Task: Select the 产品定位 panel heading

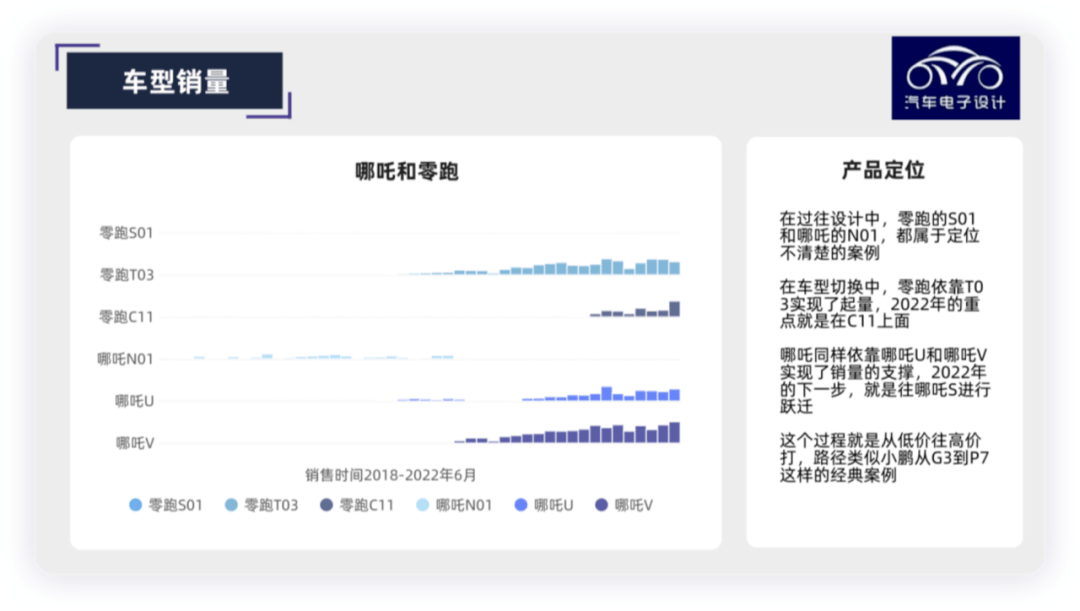Action: [883, 169]
